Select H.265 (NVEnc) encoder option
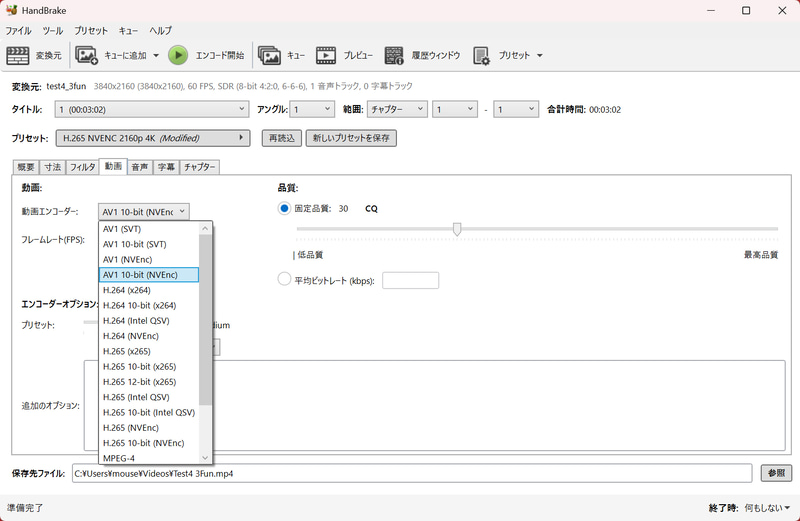This screenshot has width=800, height=521. (x=148, y=428)
